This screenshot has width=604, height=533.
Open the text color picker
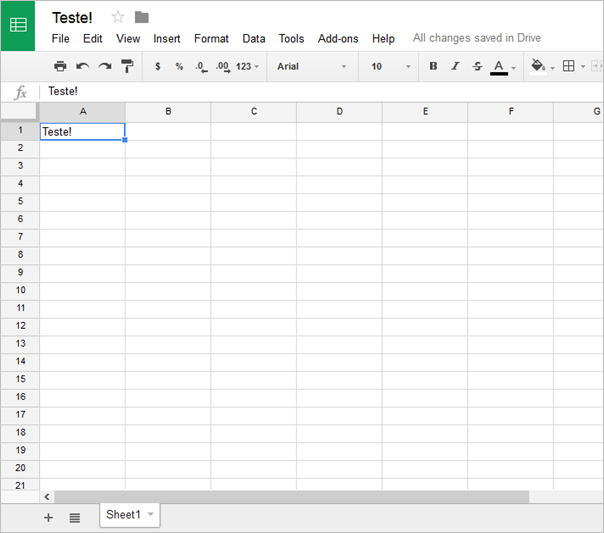499,67
